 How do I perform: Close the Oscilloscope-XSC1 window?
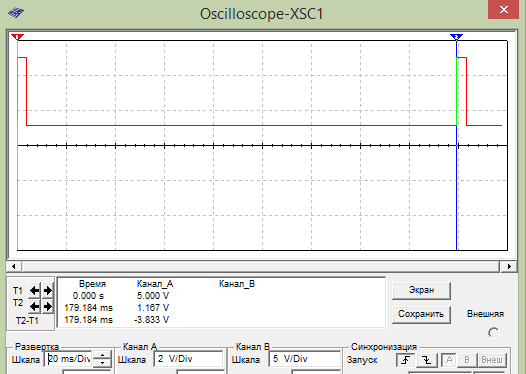pos(504,9)
